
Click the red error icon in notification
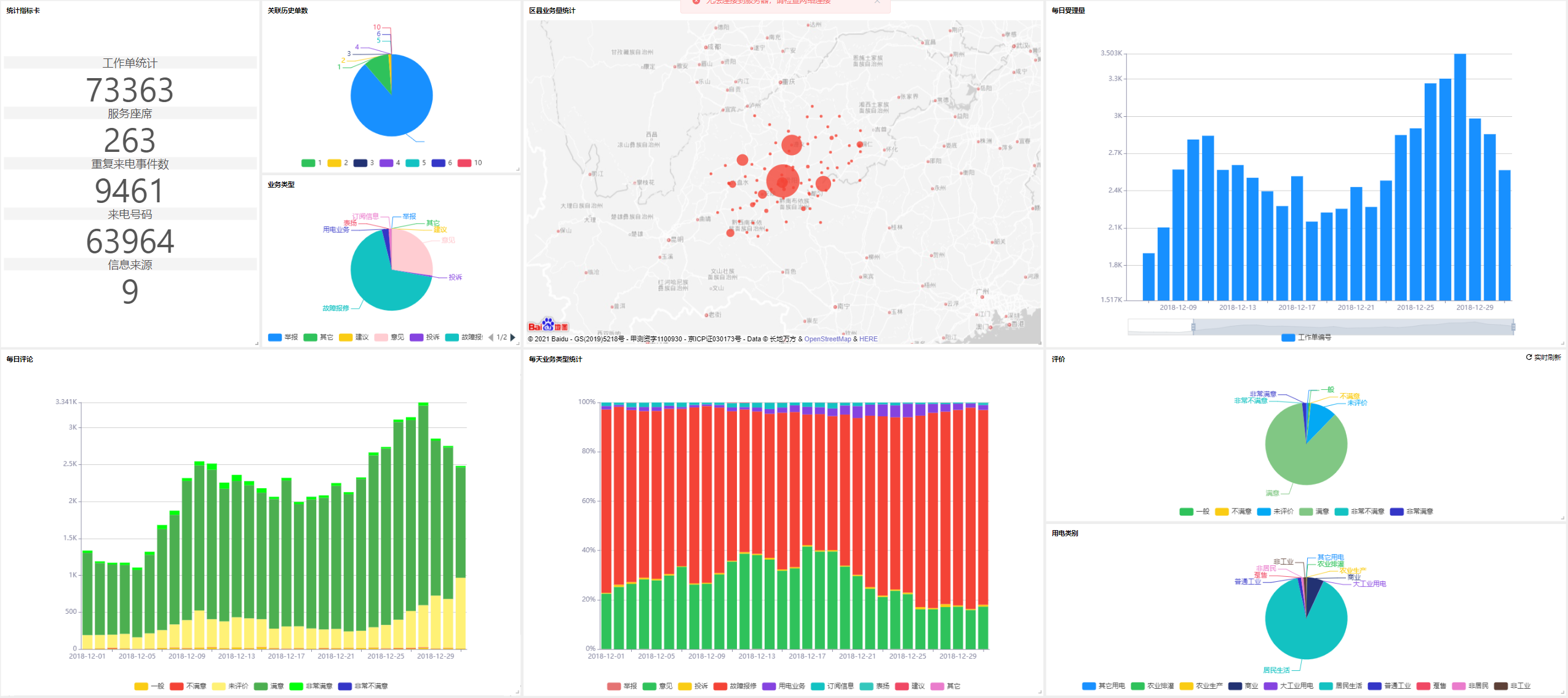(696, 2)
